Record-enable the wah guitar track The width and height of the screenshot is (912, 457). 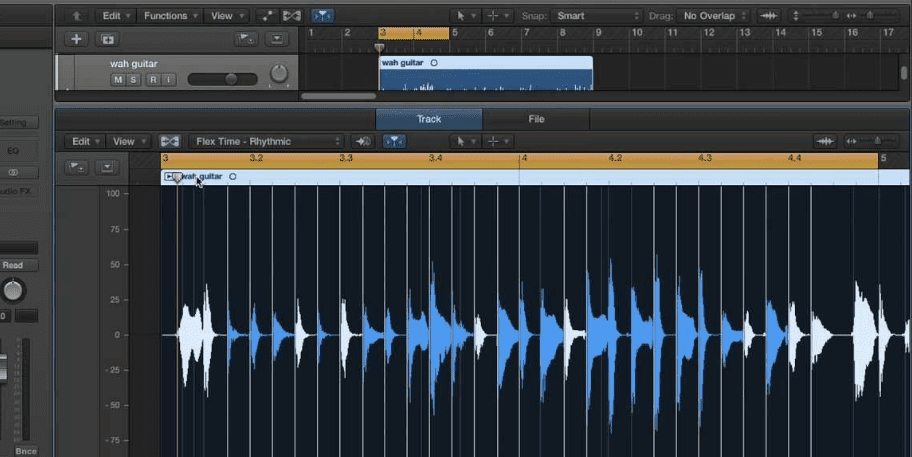tap(154, 80)
